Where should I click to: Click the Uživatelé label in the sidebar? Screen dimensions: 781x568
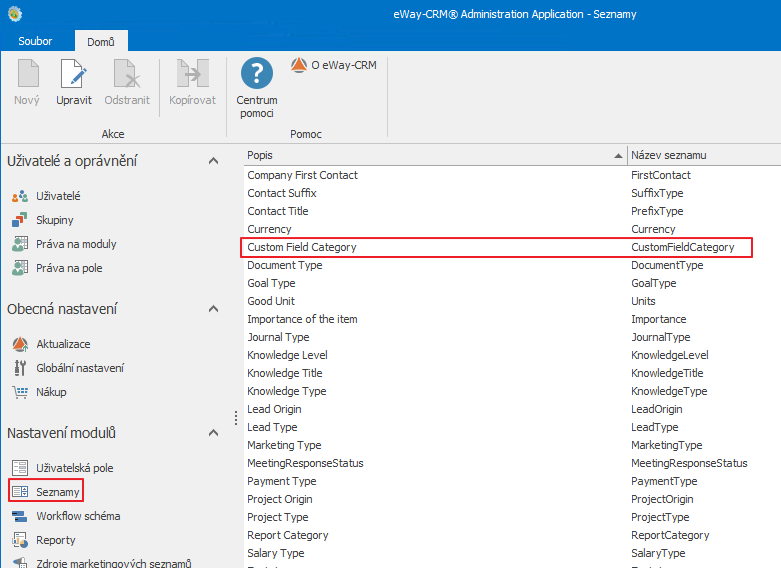(58, 196)
